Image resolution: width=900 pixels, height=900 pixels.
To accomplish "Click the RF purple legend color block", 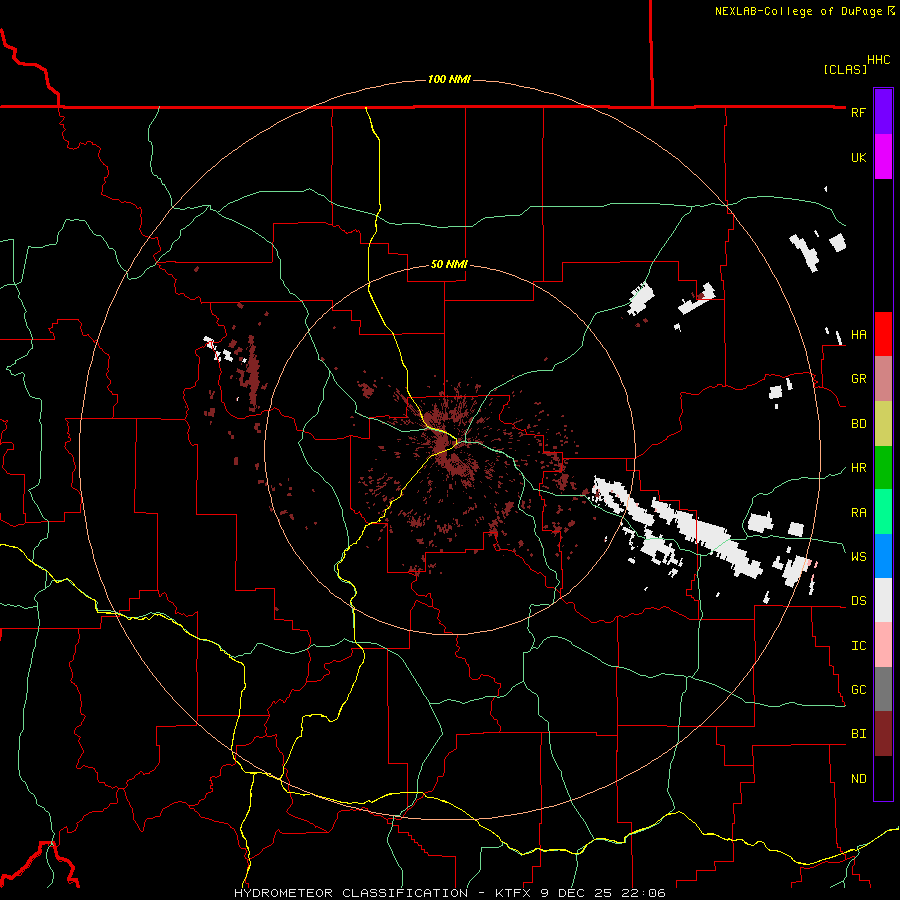I will click(883, 112).
